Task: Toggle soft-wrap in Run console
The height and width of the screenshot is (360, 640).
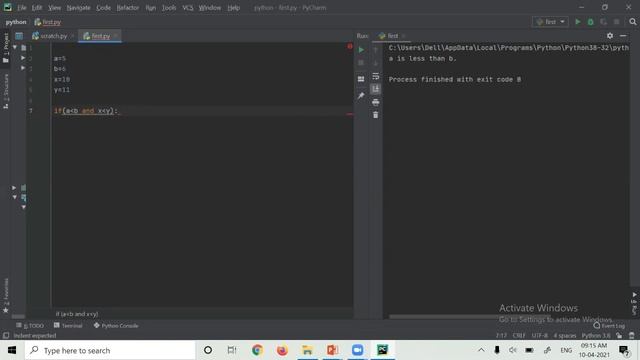Action: click(376, 76)
